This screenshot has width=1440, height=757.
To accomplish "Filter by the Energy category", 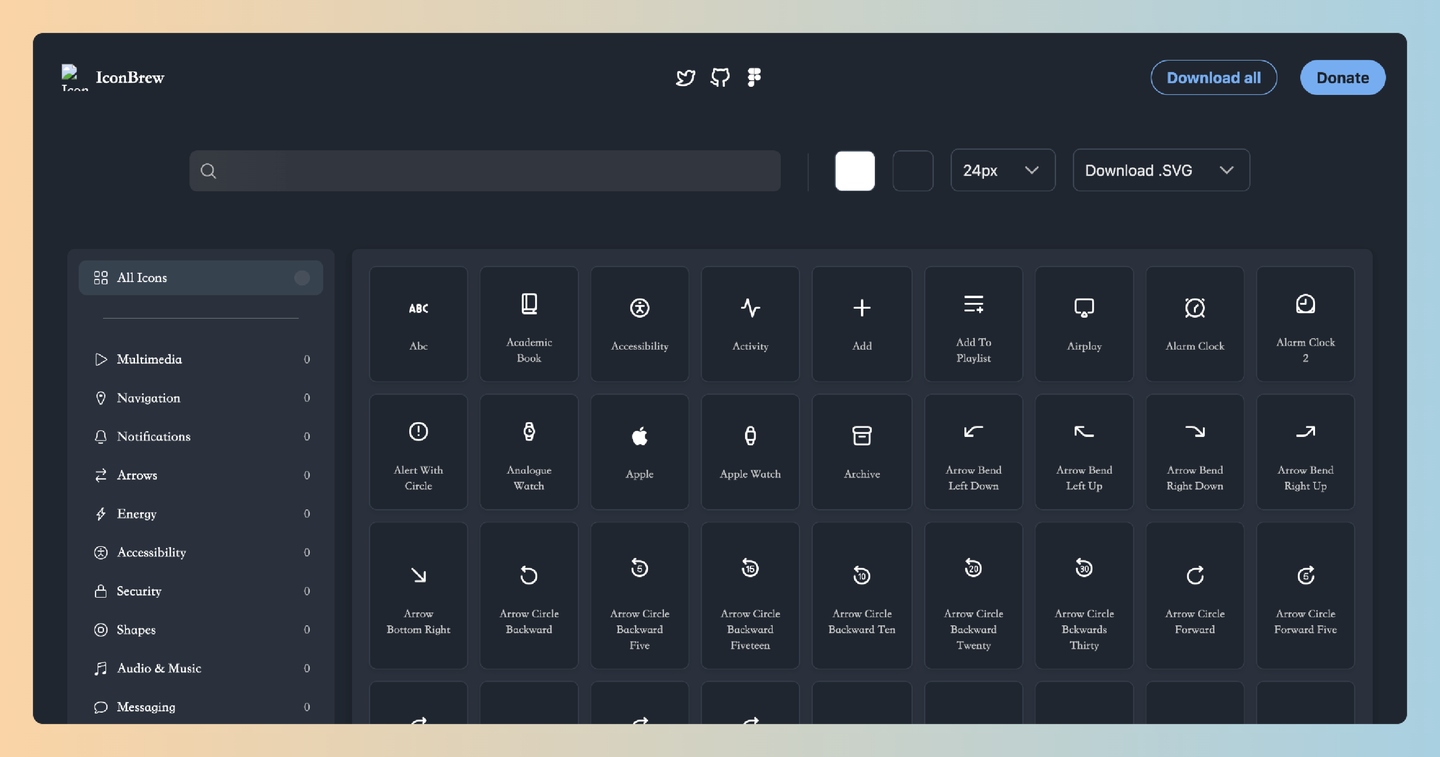I will [201, 514].
